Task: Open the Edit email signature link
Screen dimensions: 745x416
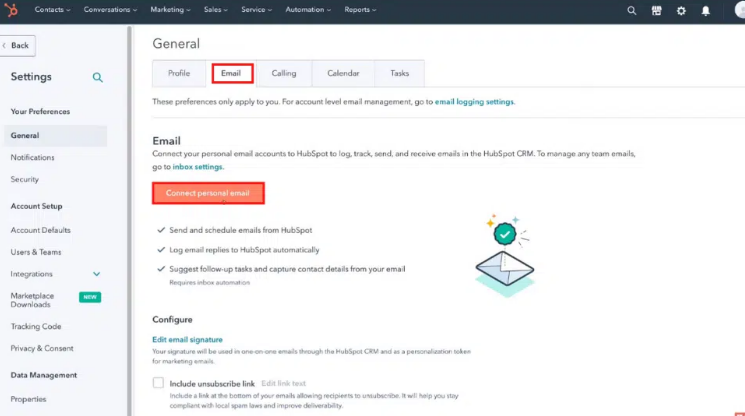Action: tap(187, 340)
